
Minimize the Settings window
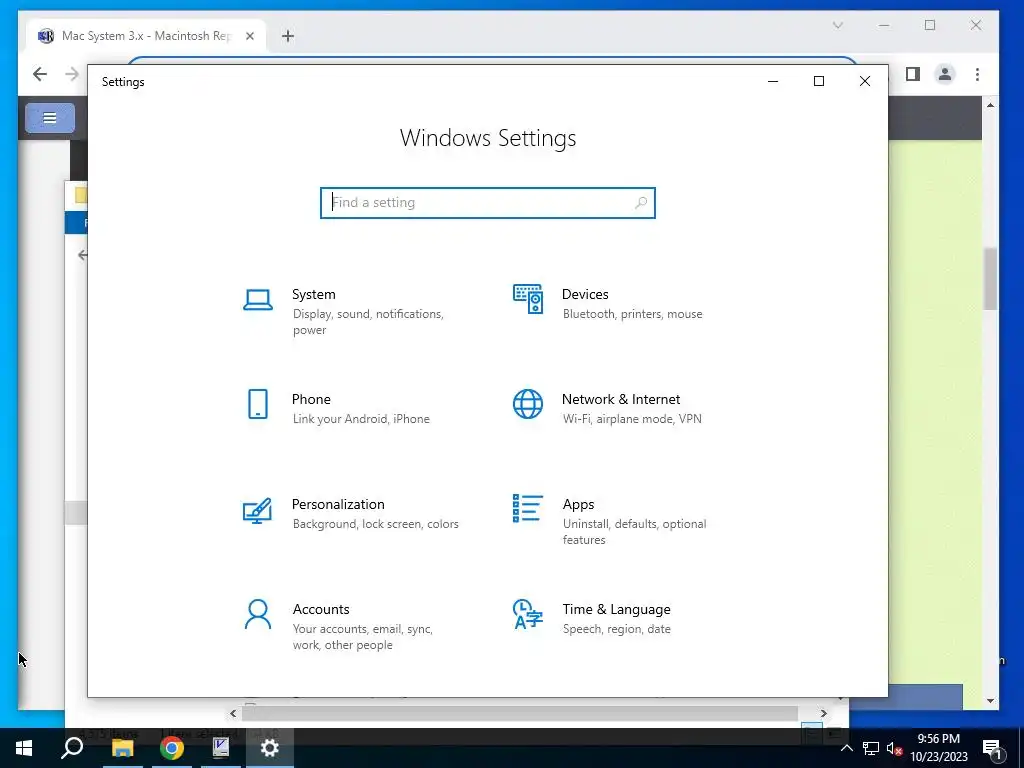(x=773, y=81)
